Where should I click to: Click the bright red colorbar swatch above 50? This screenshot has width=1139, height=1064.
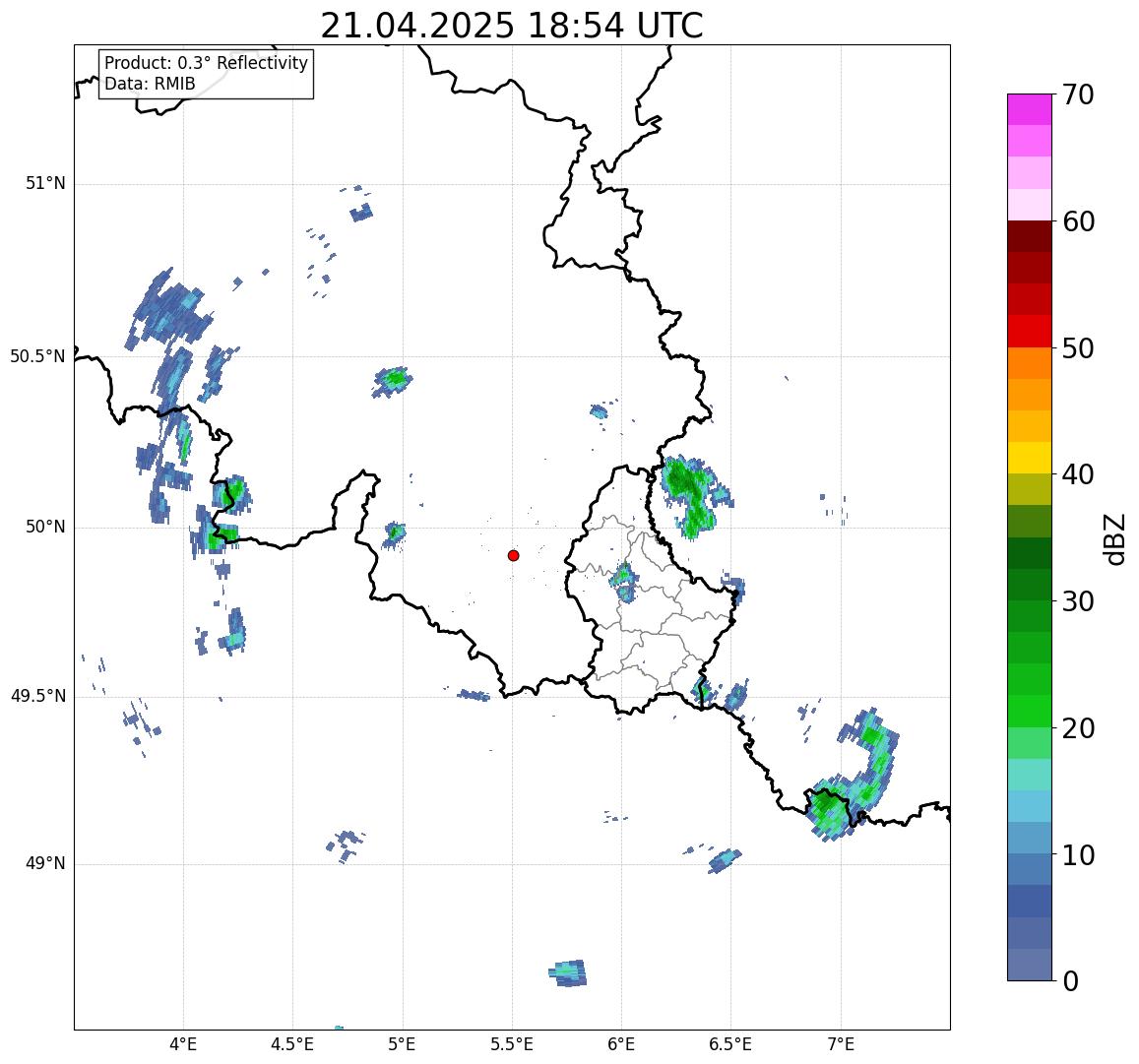tap(1030, 331)
